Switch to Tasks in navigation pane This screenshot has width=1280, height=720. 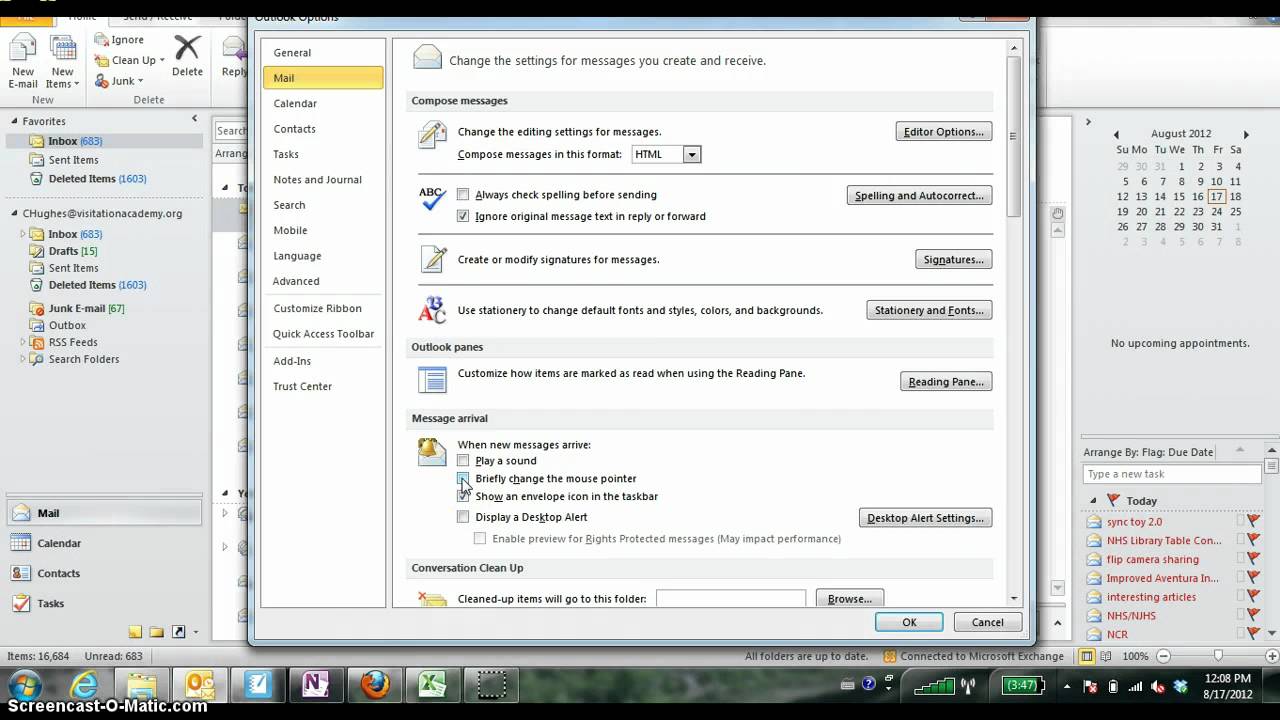click(106, 603)
